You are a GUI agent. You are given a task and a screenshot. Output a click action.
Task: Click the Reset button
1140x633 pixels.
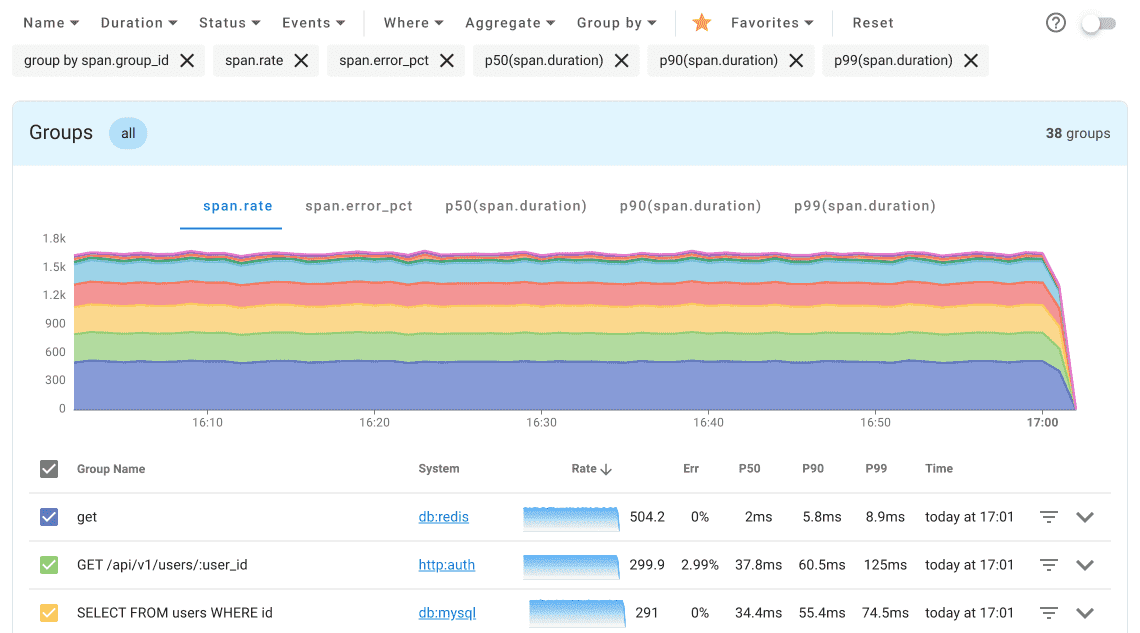[x=873, y=22]
